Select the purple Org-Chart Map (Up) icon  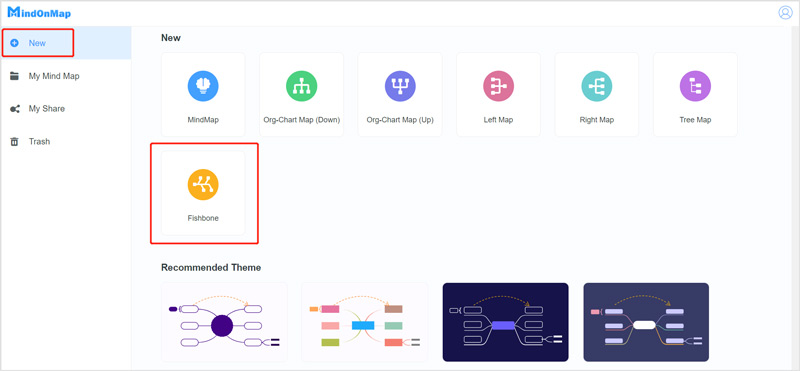pos(399,86)
